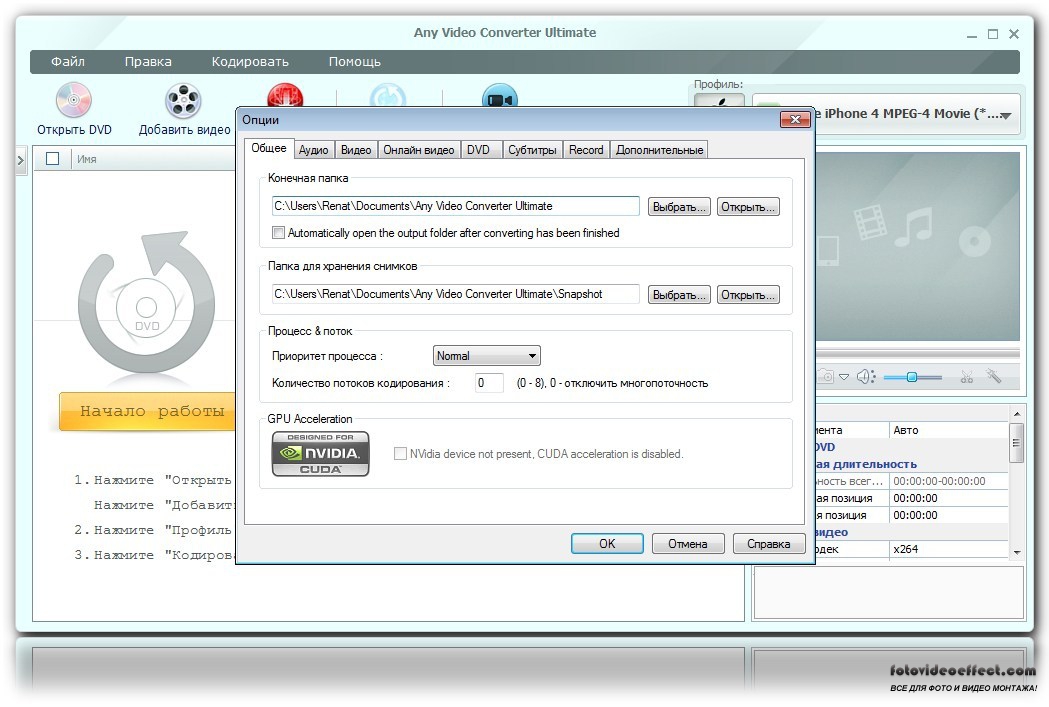Switch to the Общее tab
This screenshot has height=707, width=1049.
pos(269,148)
